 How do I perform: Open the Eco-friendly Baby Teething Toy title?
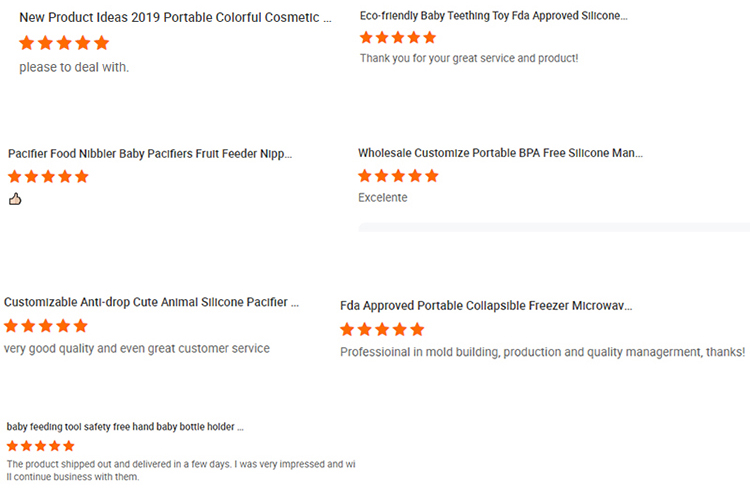click(494, 16)
